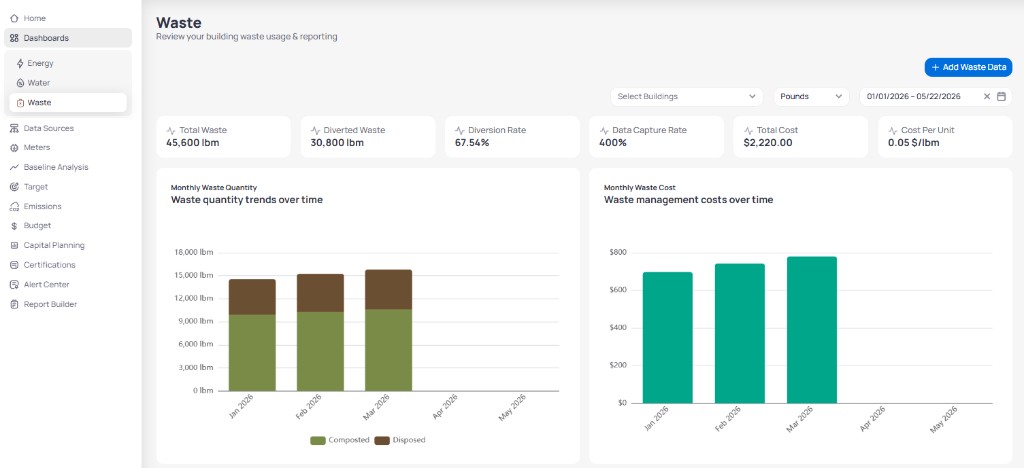Click the Data Sources icon
Image resolution: width=1024 pixels, height=468 pixels.
[14, 128]
